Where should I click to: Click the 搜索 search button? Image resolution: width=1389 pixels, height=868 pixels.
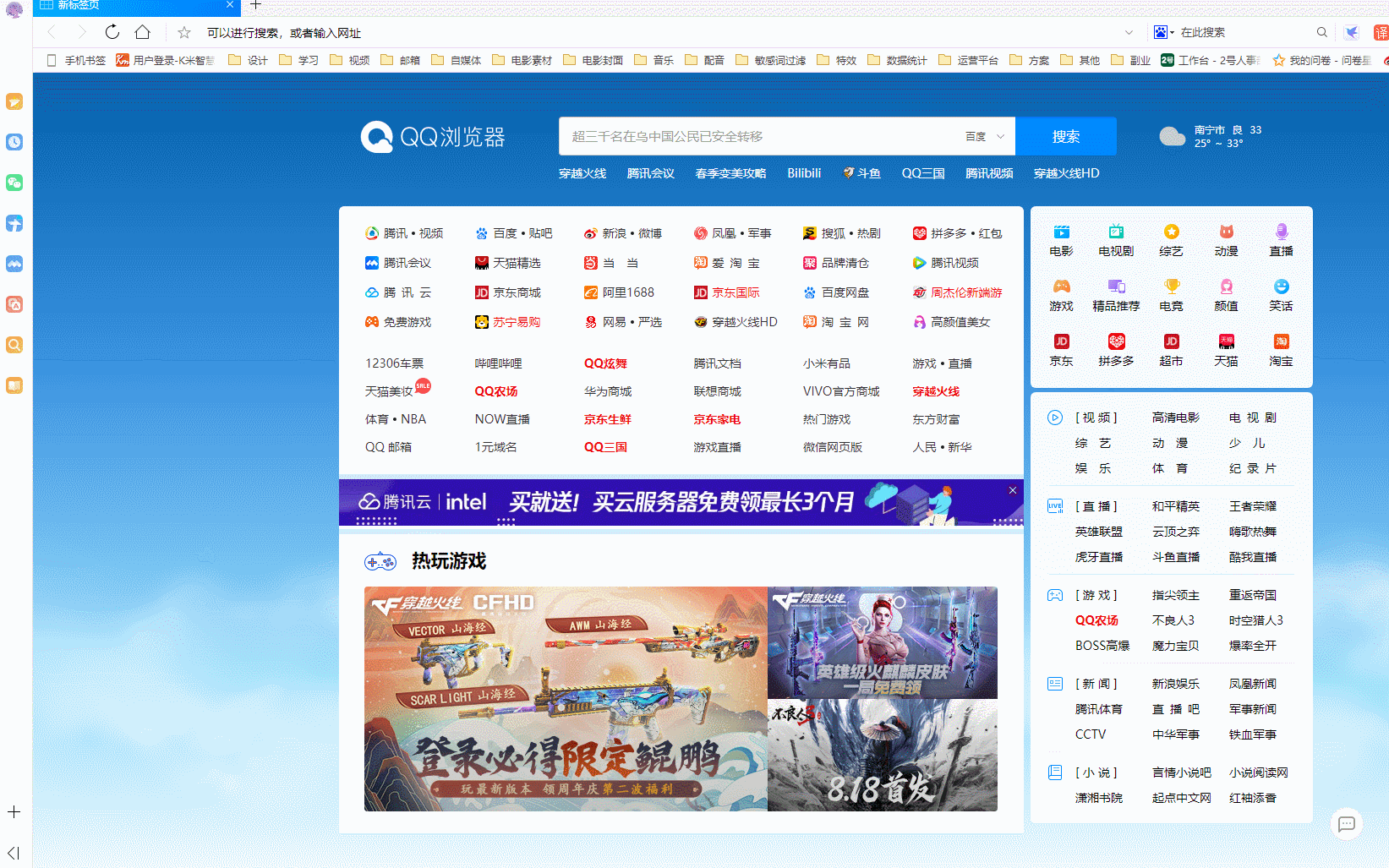1066,136
